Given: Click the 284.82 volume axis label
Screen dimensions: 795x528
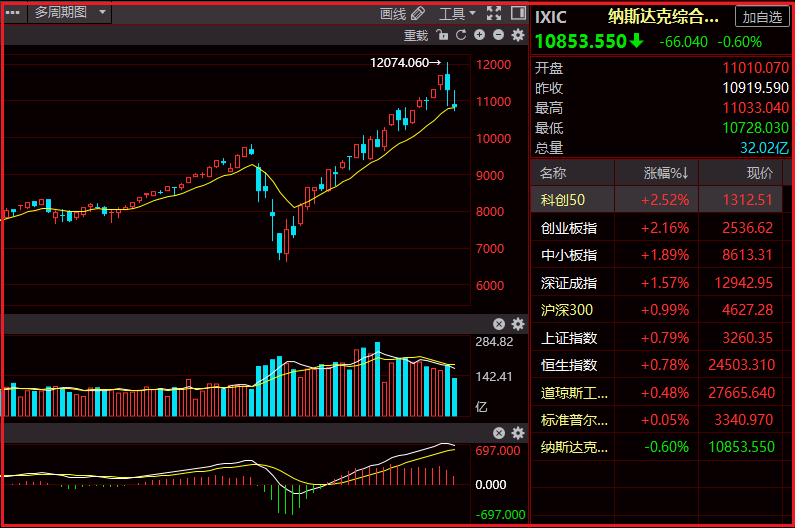Looking at the screenshot, I should pyautogui.click(x=494, y=342).
